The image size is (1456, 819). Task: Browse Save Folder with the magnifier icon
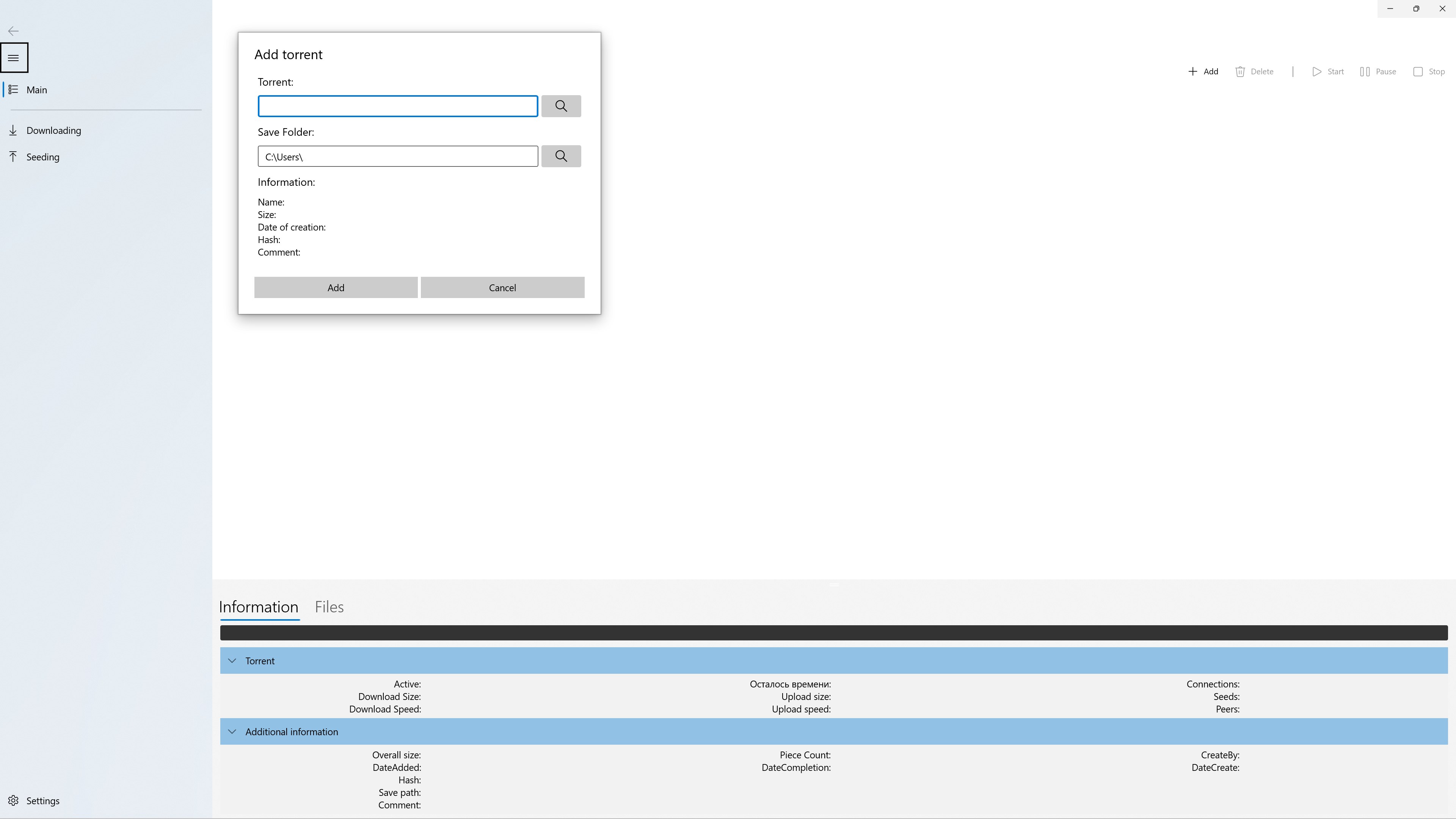click(561, 156)
